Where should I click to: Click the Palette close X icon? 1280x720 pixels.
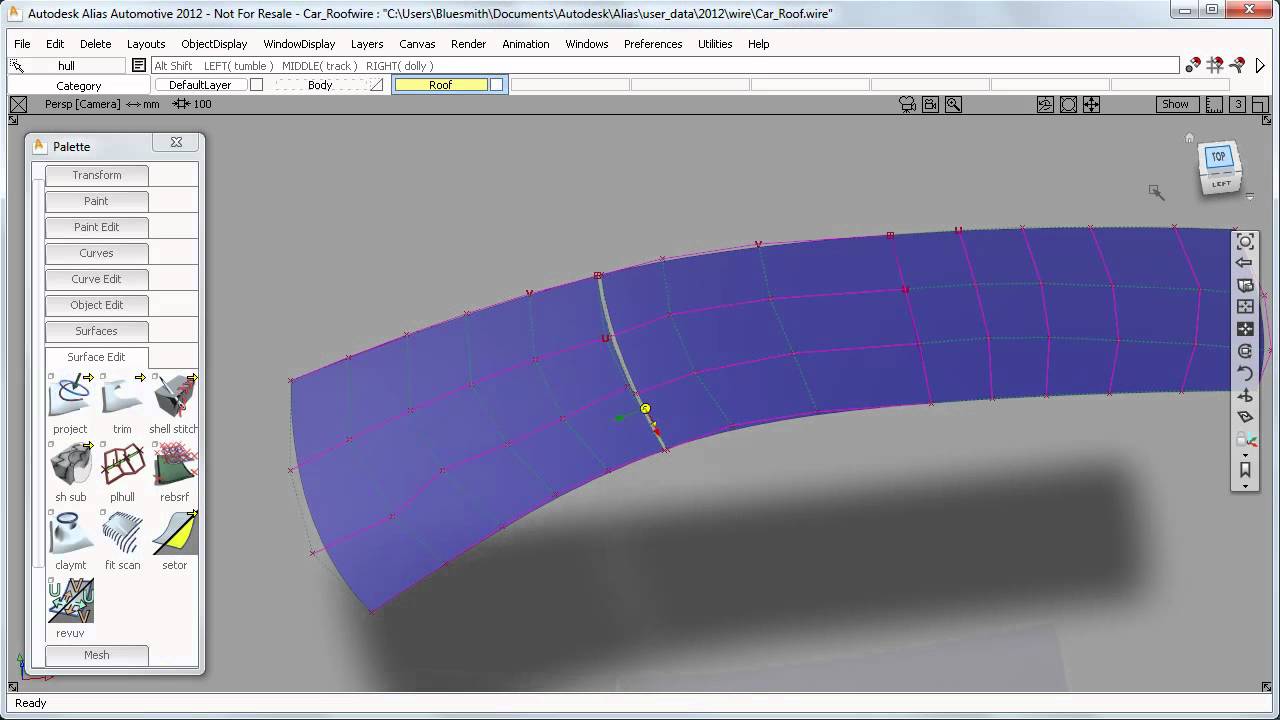pos(176,143)
